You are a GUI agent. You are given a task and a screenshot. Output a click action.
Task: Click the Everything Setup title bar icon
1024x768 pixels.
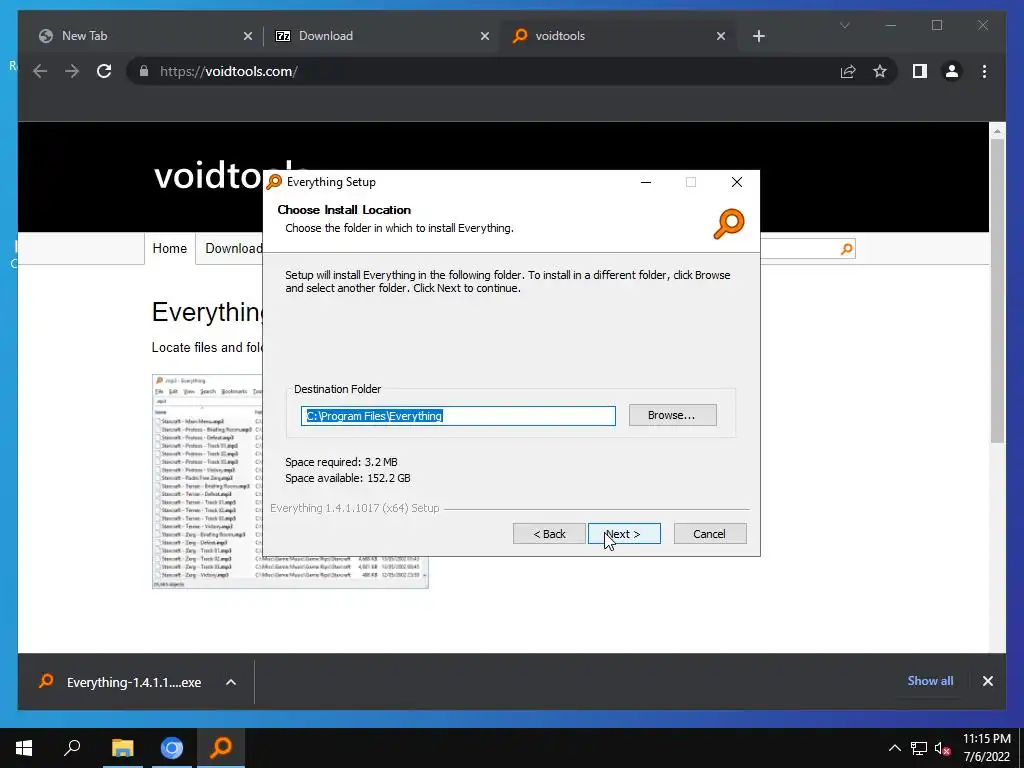(274, 182)
